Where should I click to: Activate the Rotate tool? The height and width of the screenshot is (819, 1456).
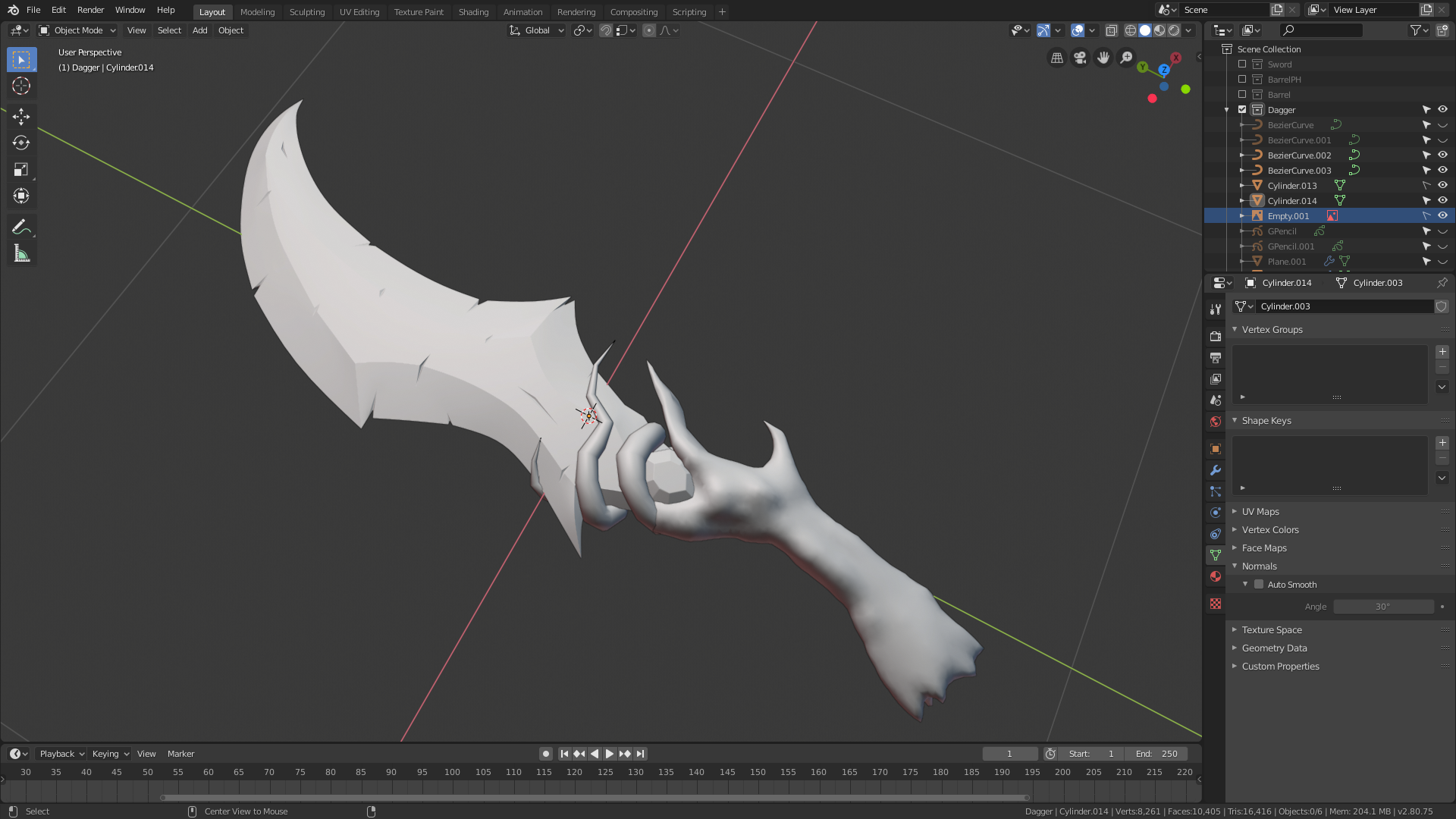pos(21,143)
